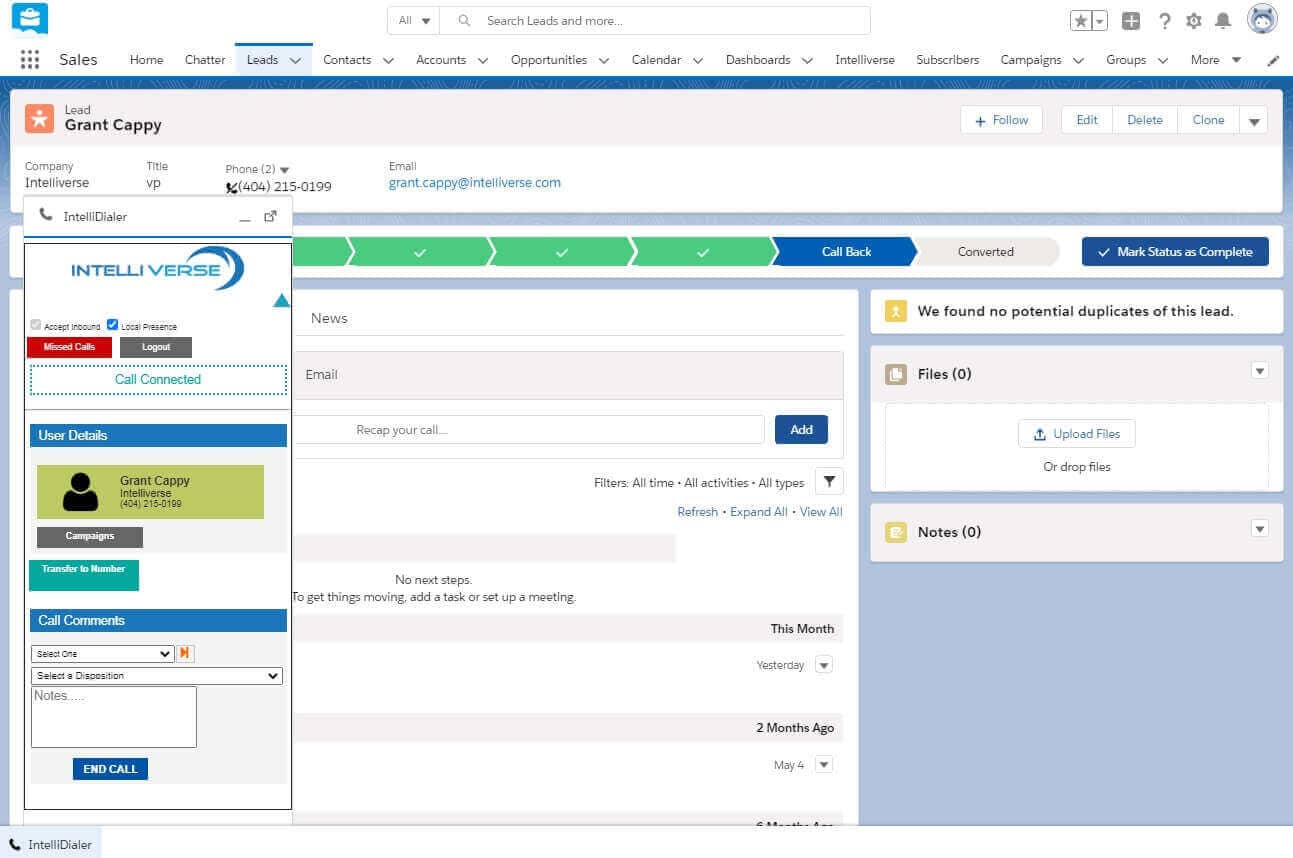Click the Edit button
This screenshot has width=1293, height=858.
(x=1087, y=120)
